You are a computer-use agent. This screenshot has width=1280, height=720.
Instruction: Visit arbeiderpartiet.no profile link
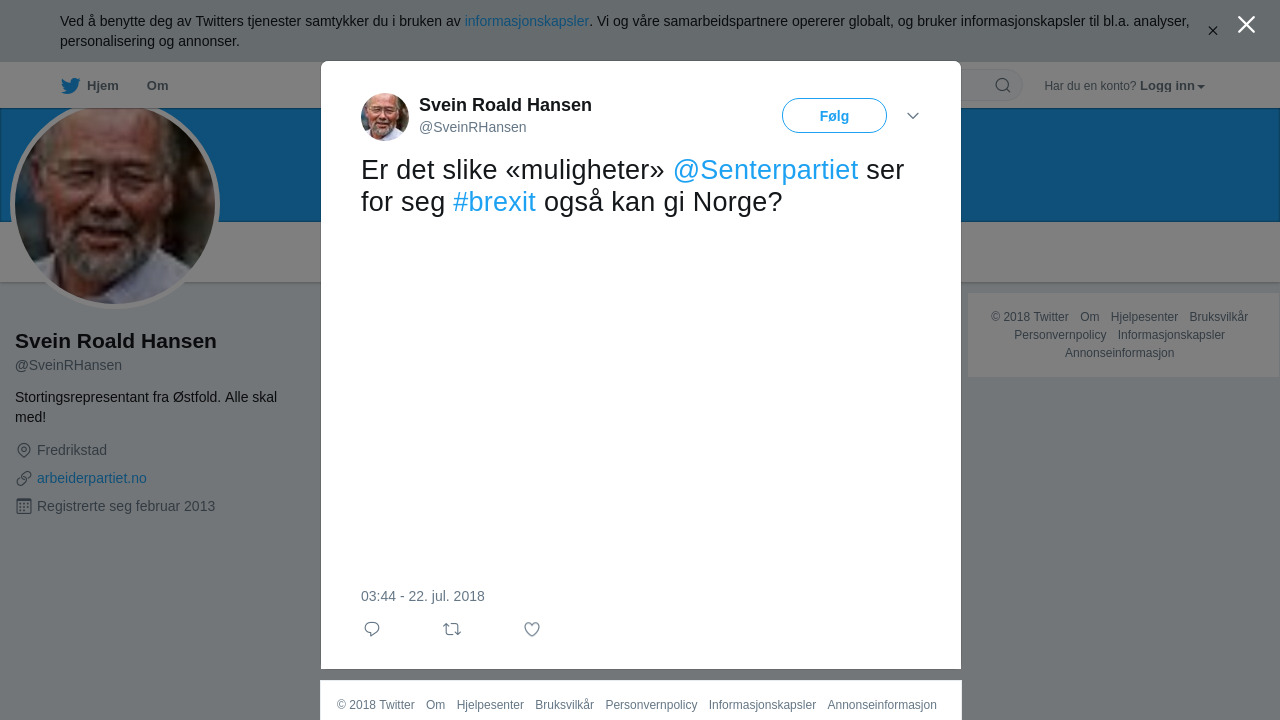pyautogui.click(x=92, y=478)
